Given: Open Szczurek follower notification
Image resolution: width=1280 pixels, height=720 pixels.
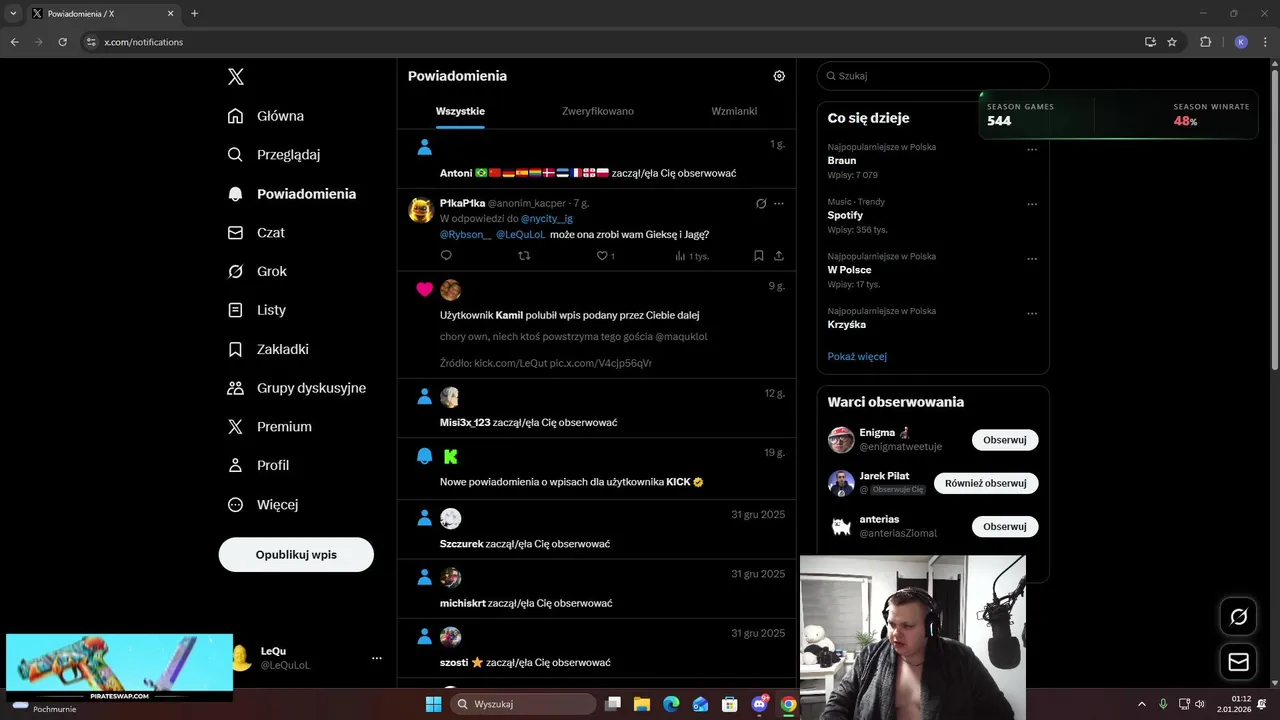Looking at the screenshot, I should click(597, 529).
